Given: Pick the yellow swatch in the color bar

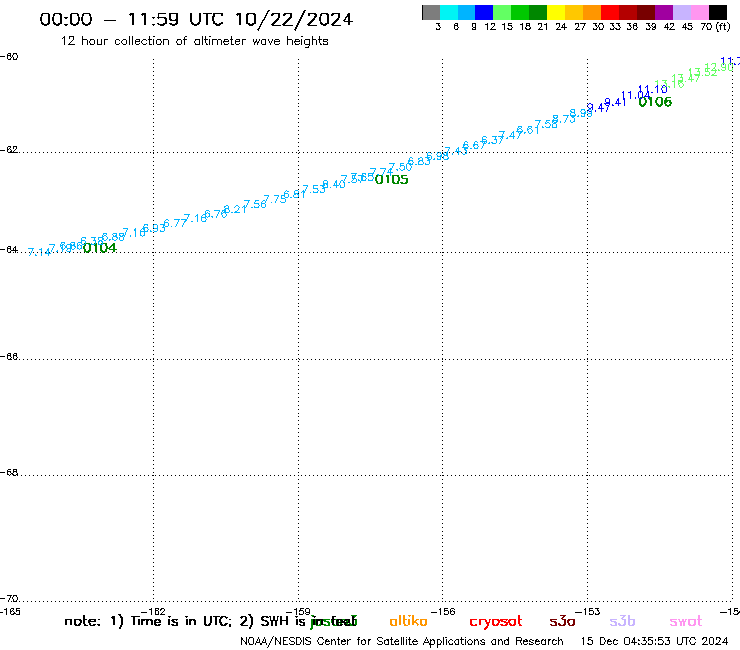Looking at the screenshot, I should (x=556, y=12).
